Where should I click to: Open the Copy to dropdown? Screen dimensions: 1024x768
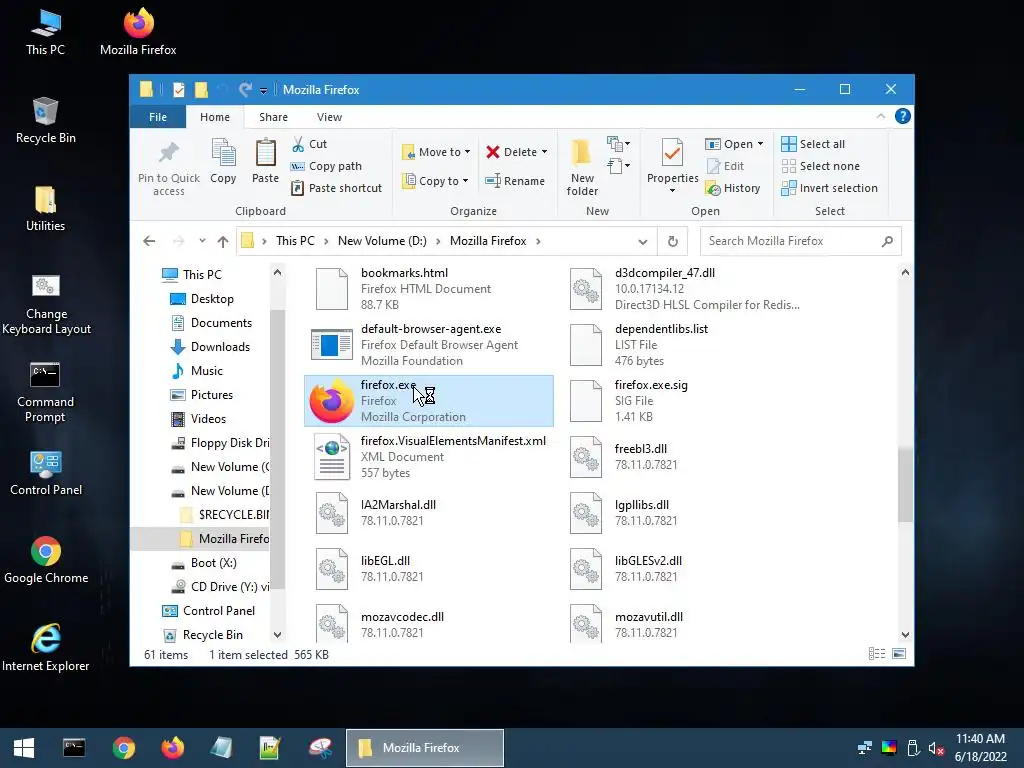click(435, 181)
